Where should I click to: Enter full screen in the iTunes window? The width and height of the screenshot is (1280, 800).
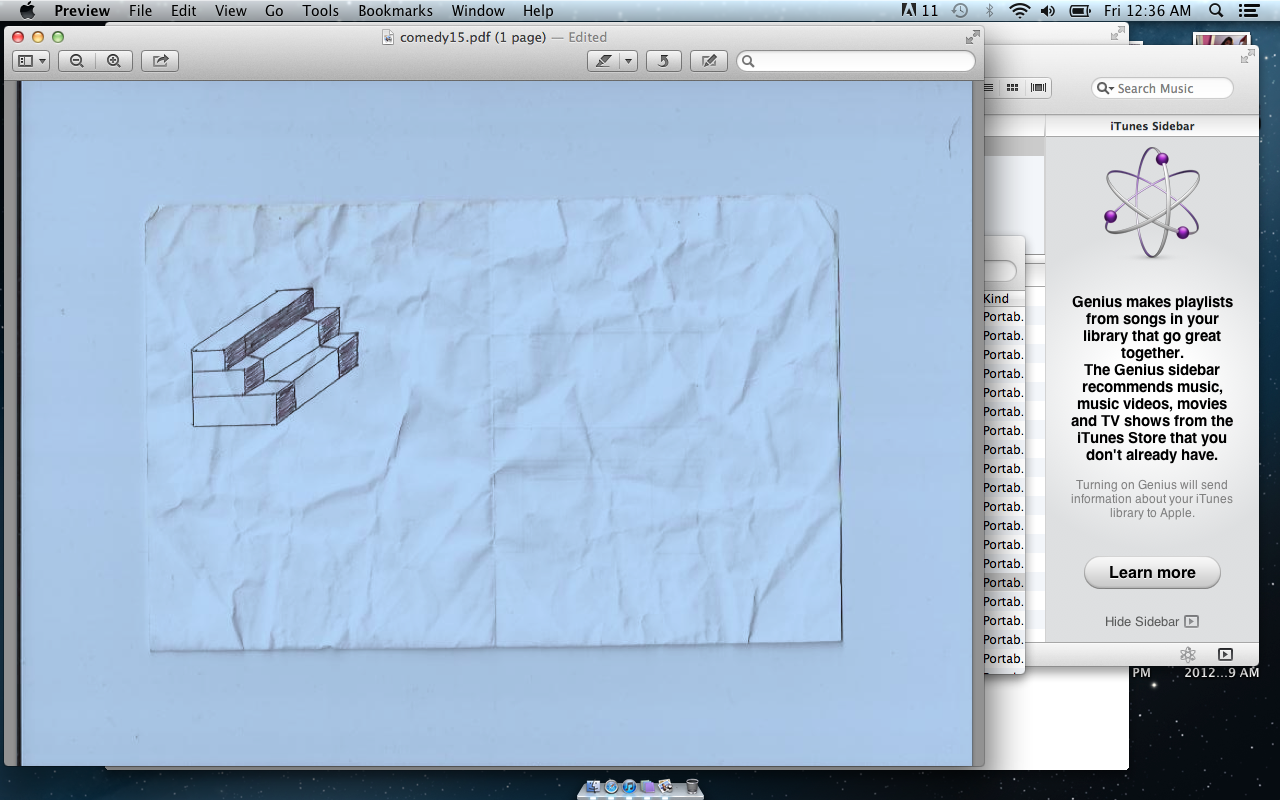[x=1246, y=57]
